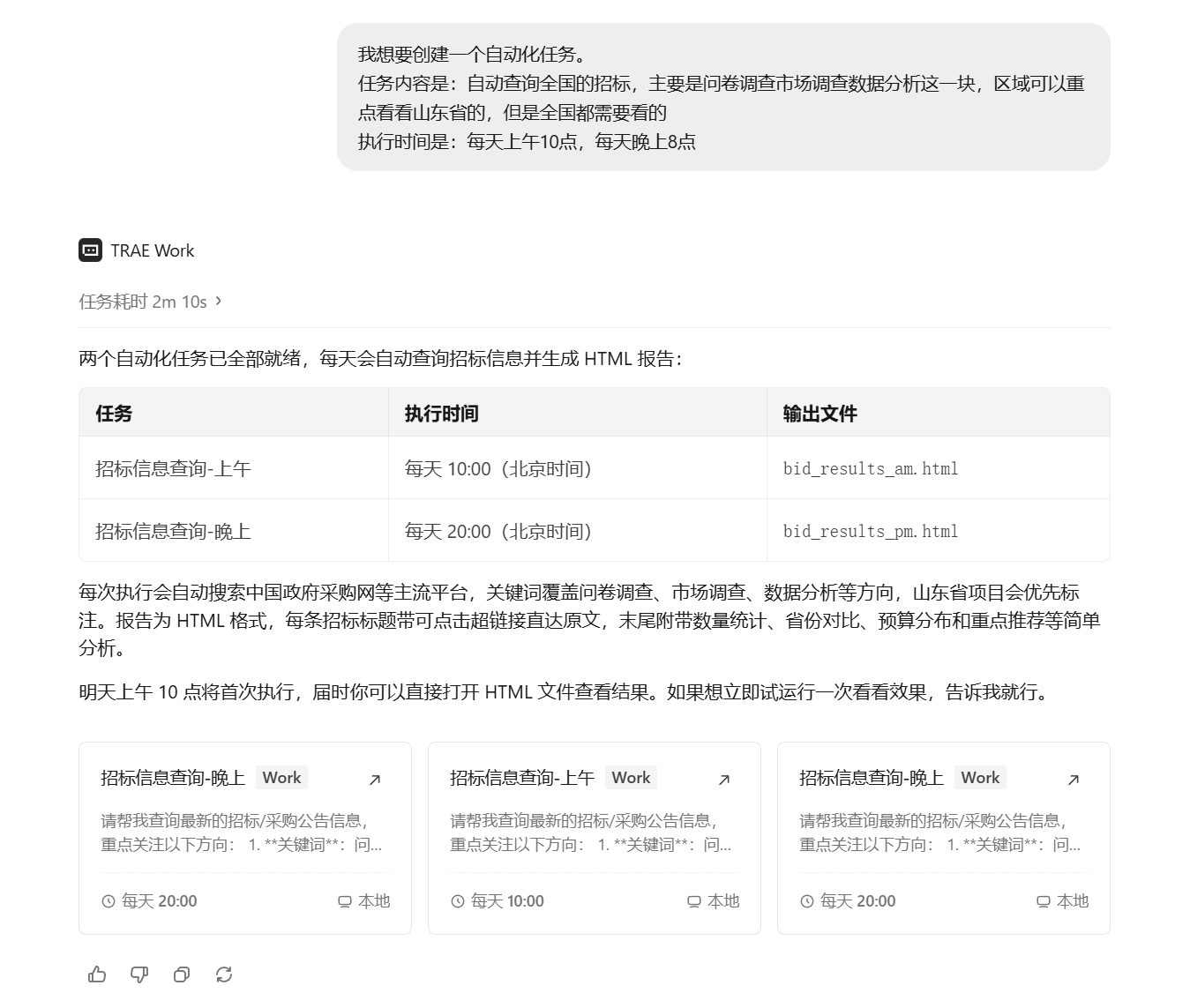Screen dimensions: 1190x1008
Task: Expand the 任务耗时 2m 10s details chevron
Action: [x=218, y=301]
